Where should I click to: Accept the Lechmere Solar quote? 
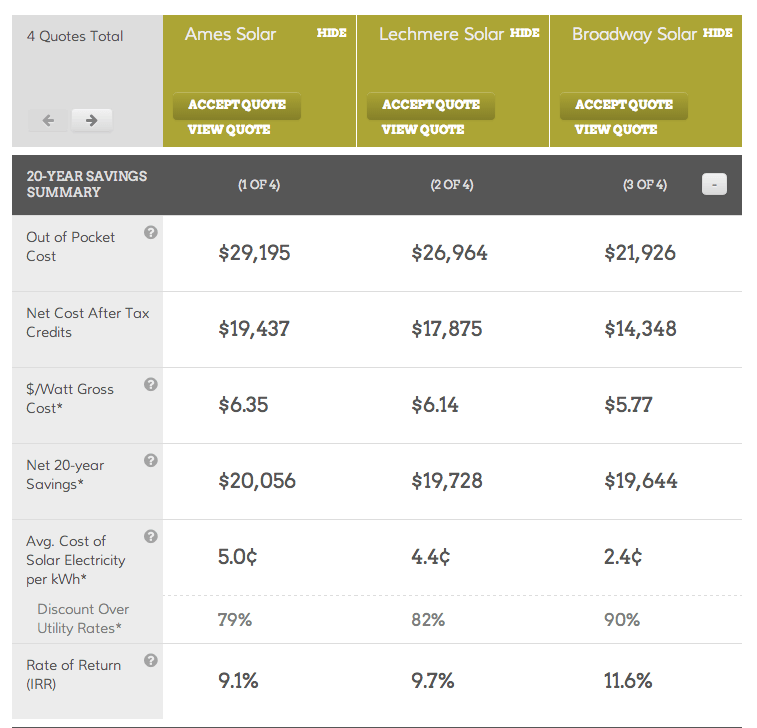tap(430, 105)
